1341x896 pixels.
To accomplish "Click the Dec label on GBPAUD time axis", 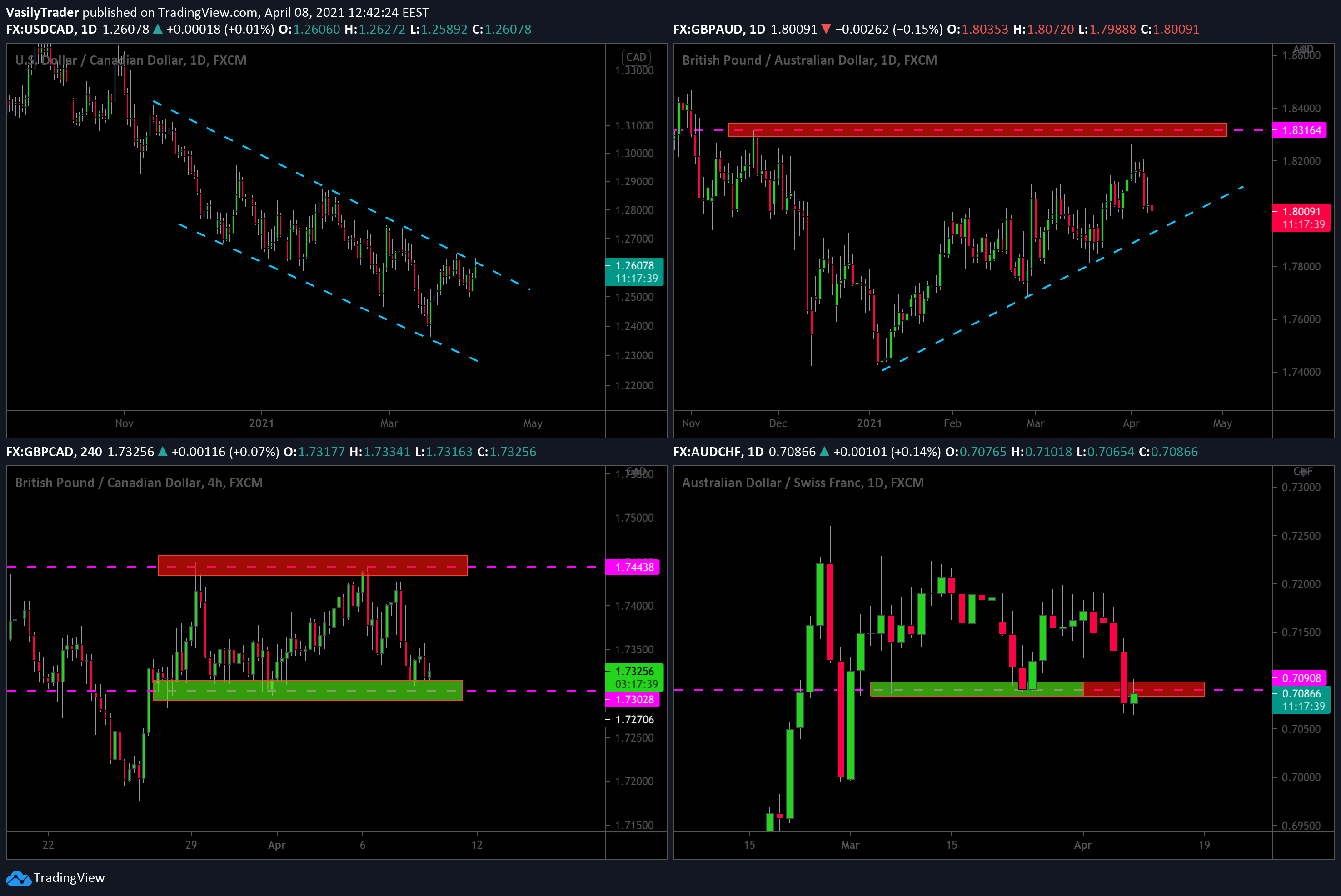I will click(778, 423).
